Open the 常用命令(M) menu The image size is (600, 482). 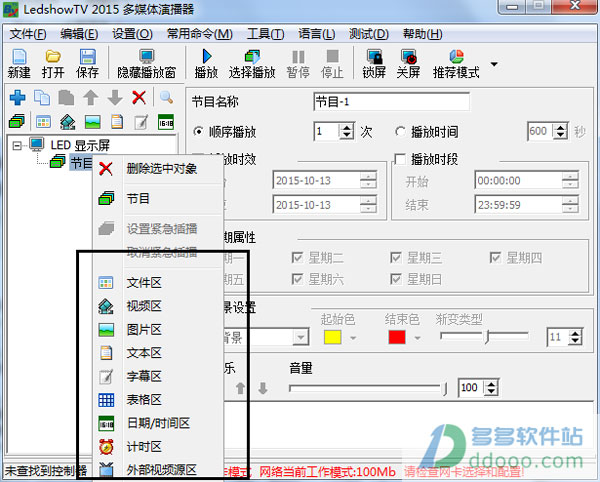[199, 34]
